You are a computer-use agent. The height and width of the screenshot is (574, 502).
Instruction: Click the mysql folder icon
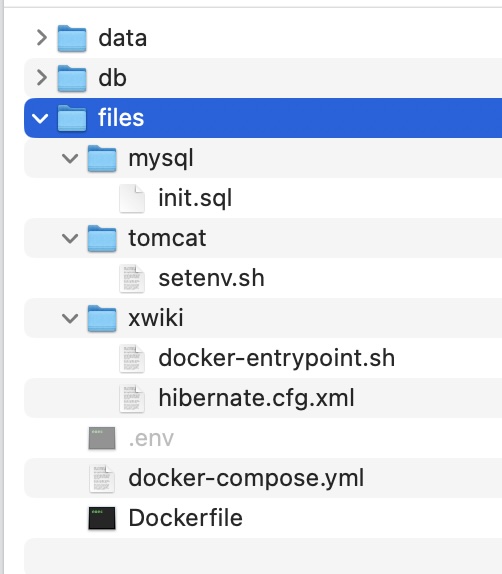pos(102,158)
